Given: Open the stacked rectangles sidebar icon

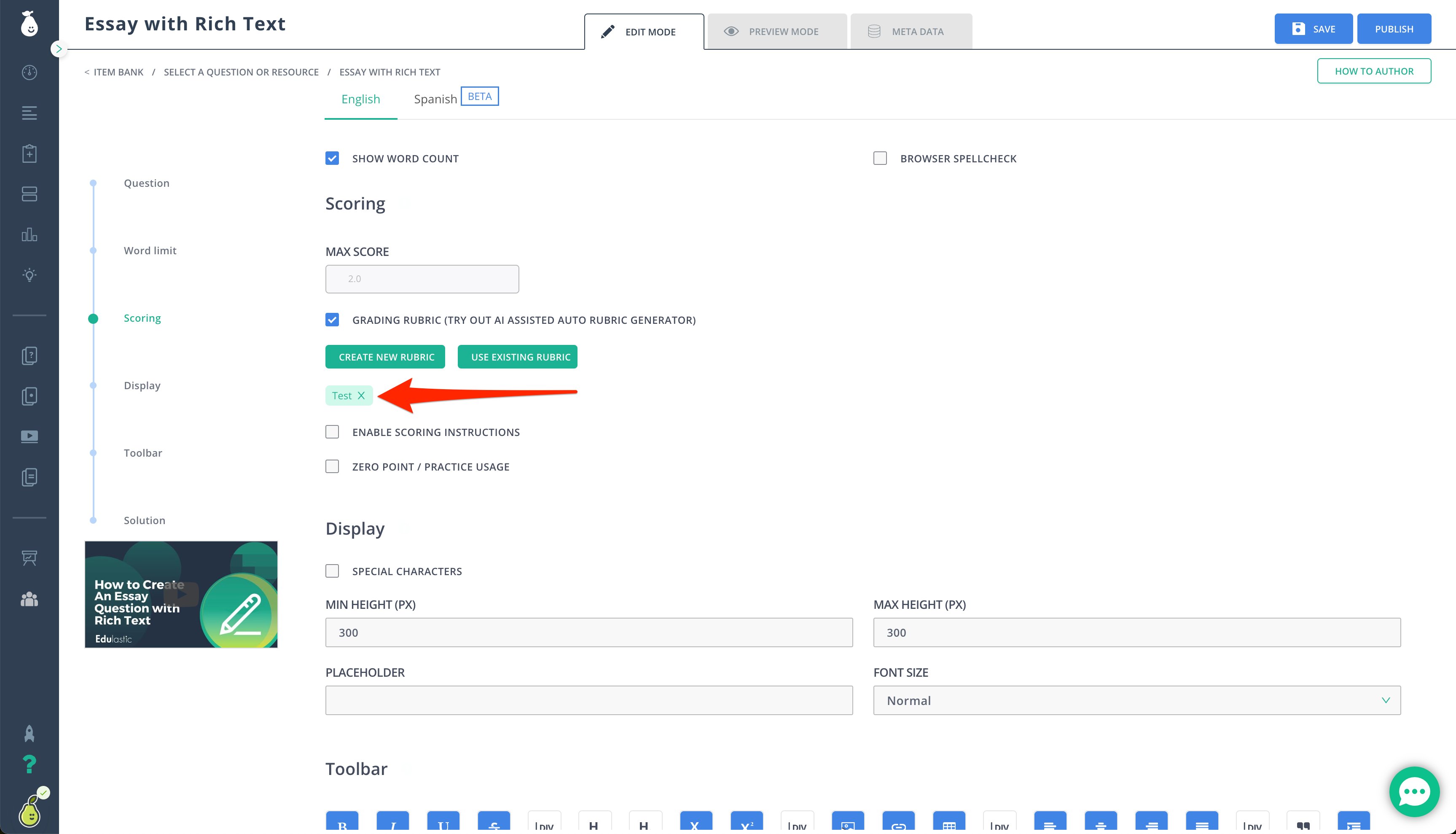Looking at the screenshot, I should pyautogui.click(x=29, y=194).
